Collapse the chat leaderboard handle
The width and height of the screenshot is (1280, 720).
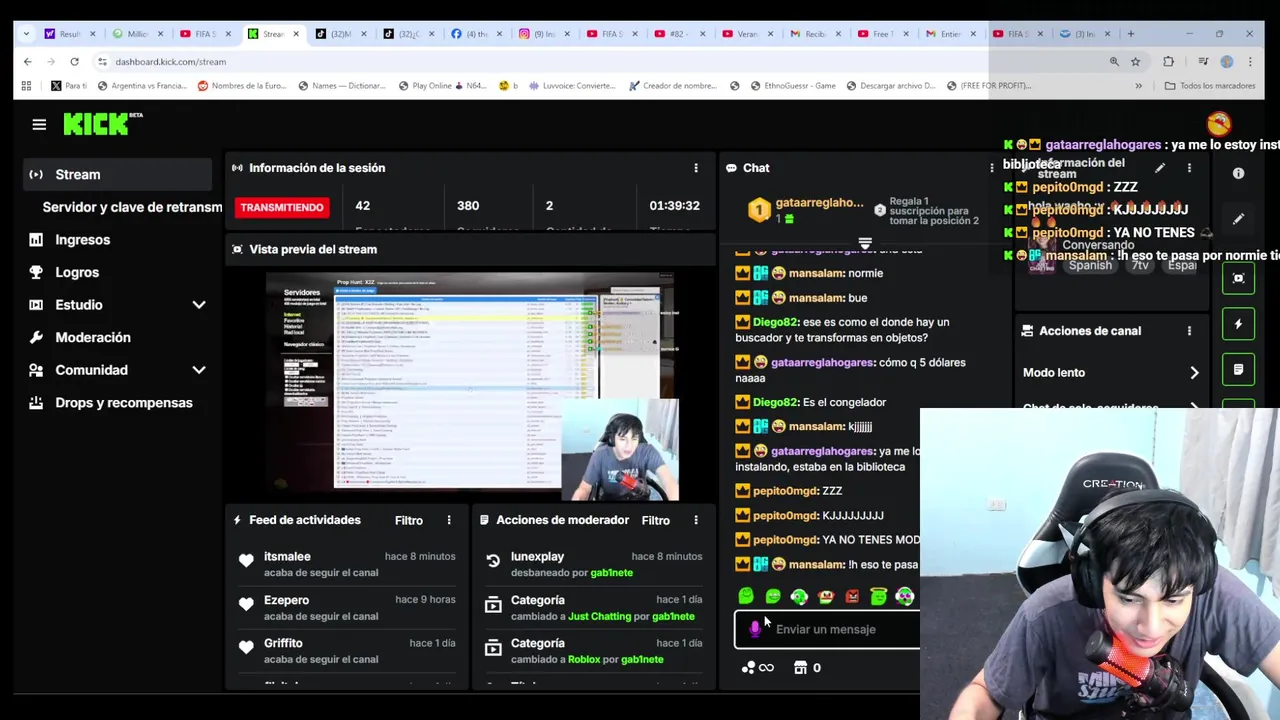click(865, 243)
